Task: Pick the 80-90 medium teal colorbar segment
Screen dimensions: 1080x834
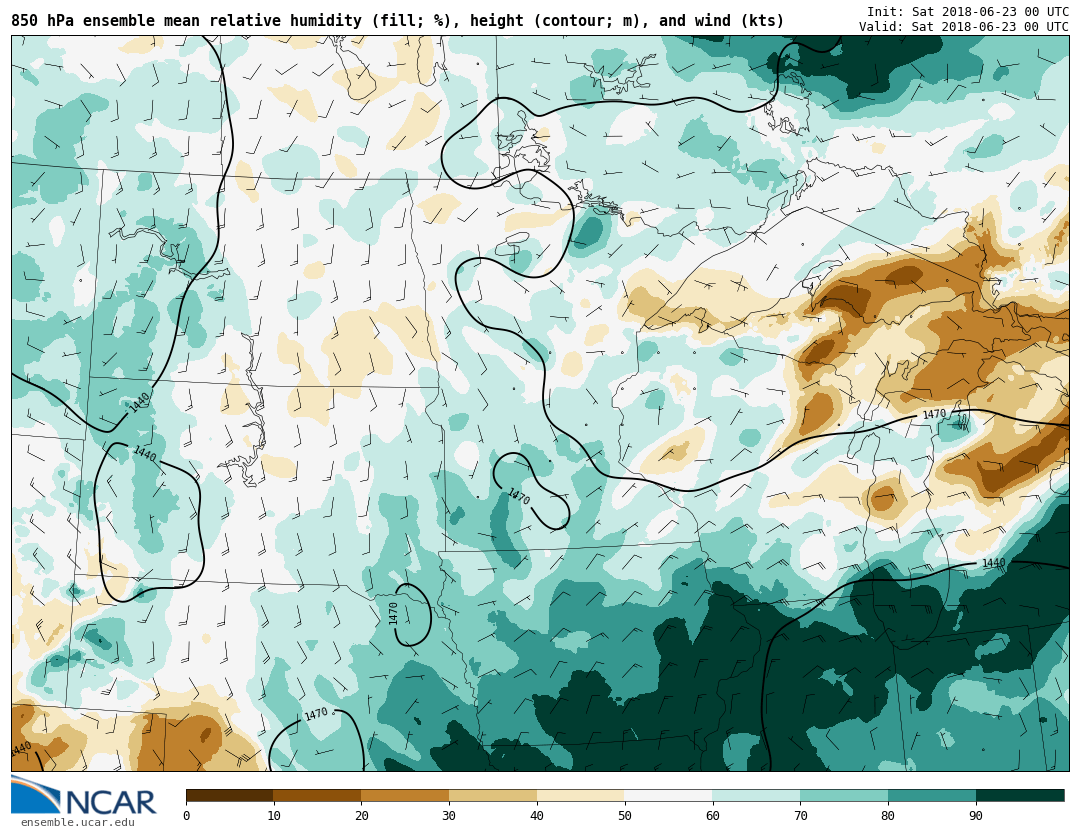Action: [932, 796]
